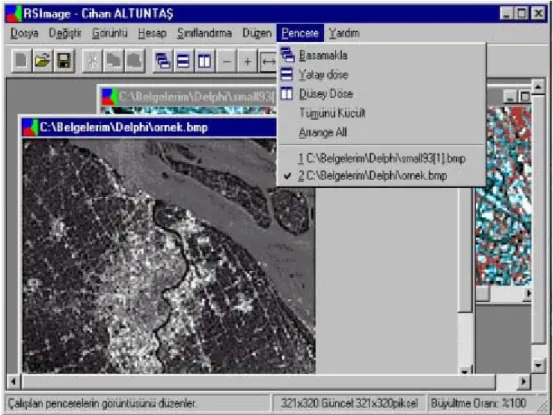Click the small93 child window title icon

[109, 97]
